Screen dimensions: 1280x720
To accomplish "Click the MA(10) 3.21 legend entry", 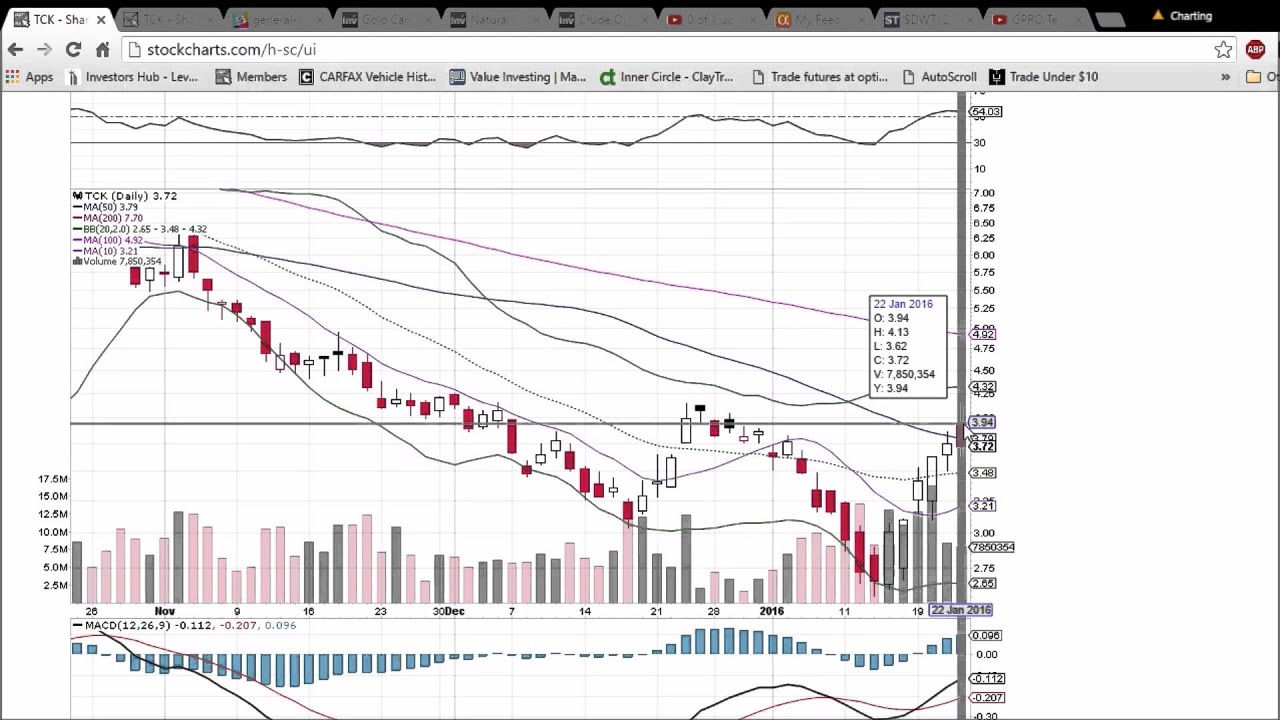I will pos(105,251).
